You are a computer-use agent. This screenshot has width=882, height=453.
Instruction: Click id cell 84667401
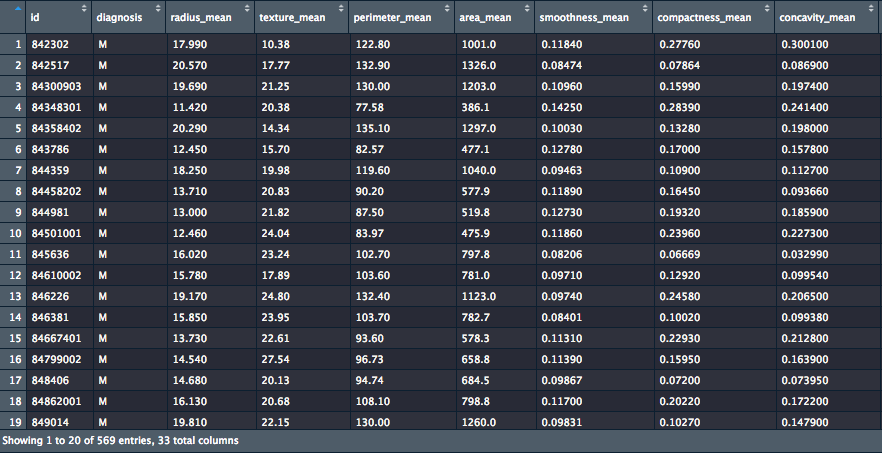(x=56, y=338)
